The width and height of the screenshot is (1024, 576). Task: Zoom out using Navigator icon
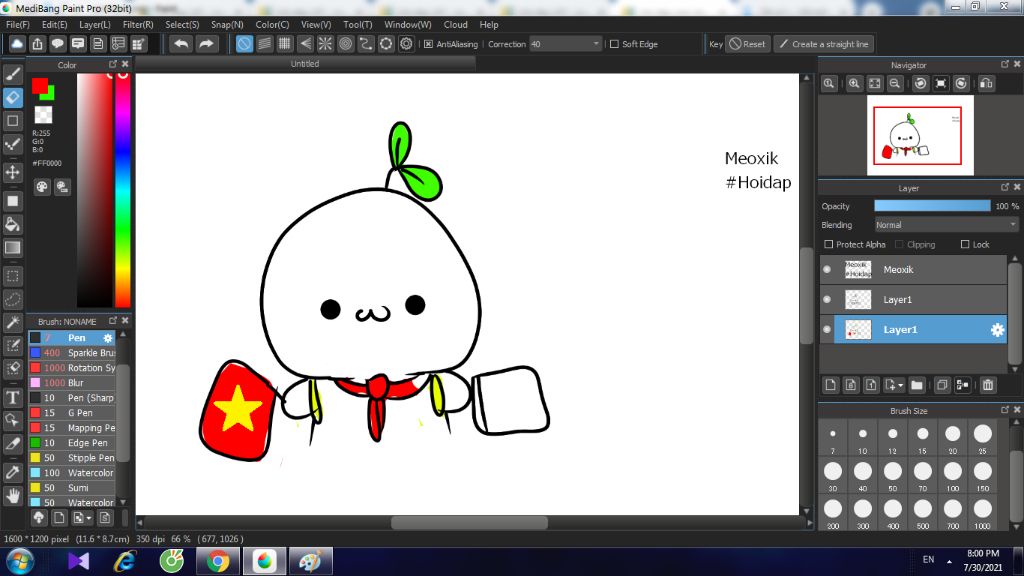pyautogui.click(x=895, y=84)
